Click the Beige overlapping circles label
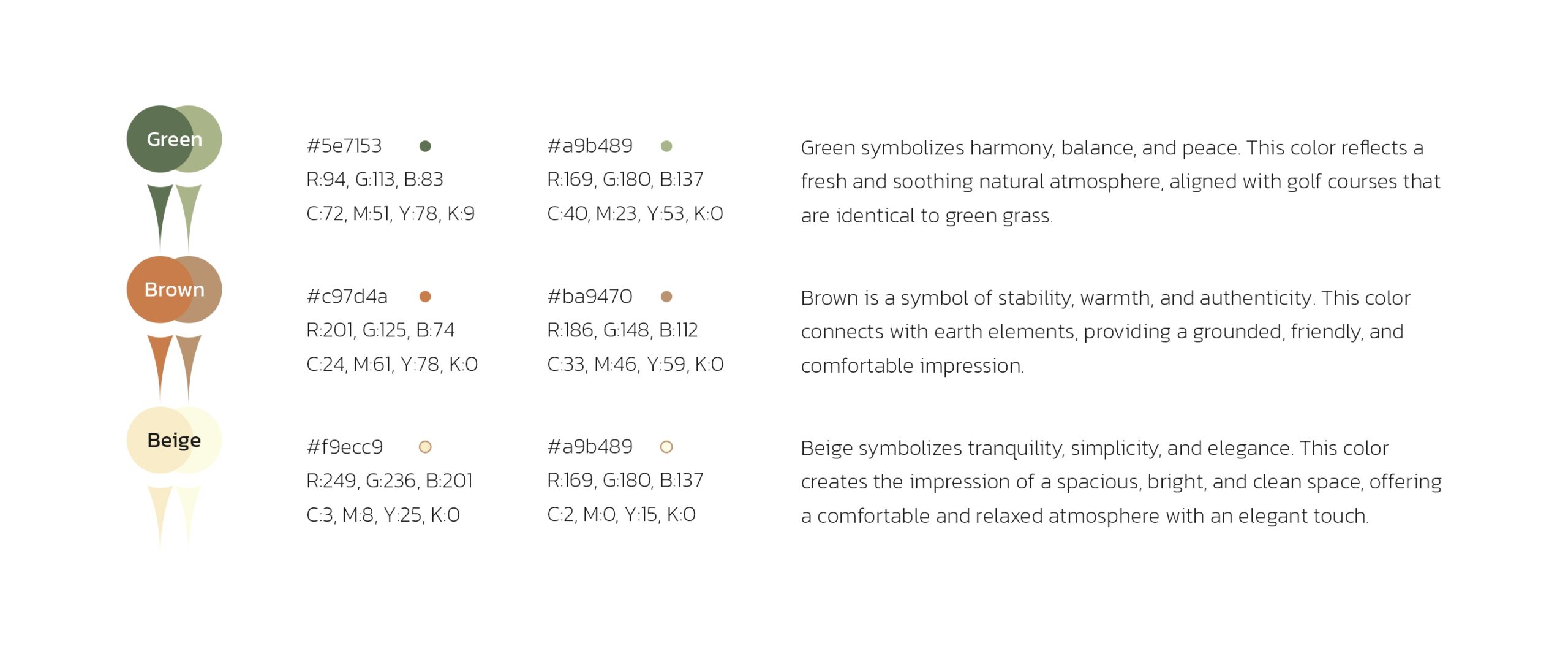Image resolution: width=1568 pixels, height=665 pixels. [x=174, y=440]
